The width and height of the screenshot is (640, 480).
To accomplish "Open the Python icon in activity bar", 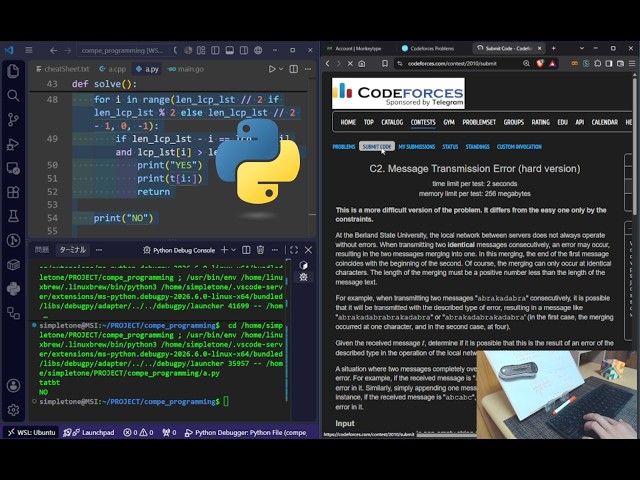I will pyautogui.click(x=13, y=289).
